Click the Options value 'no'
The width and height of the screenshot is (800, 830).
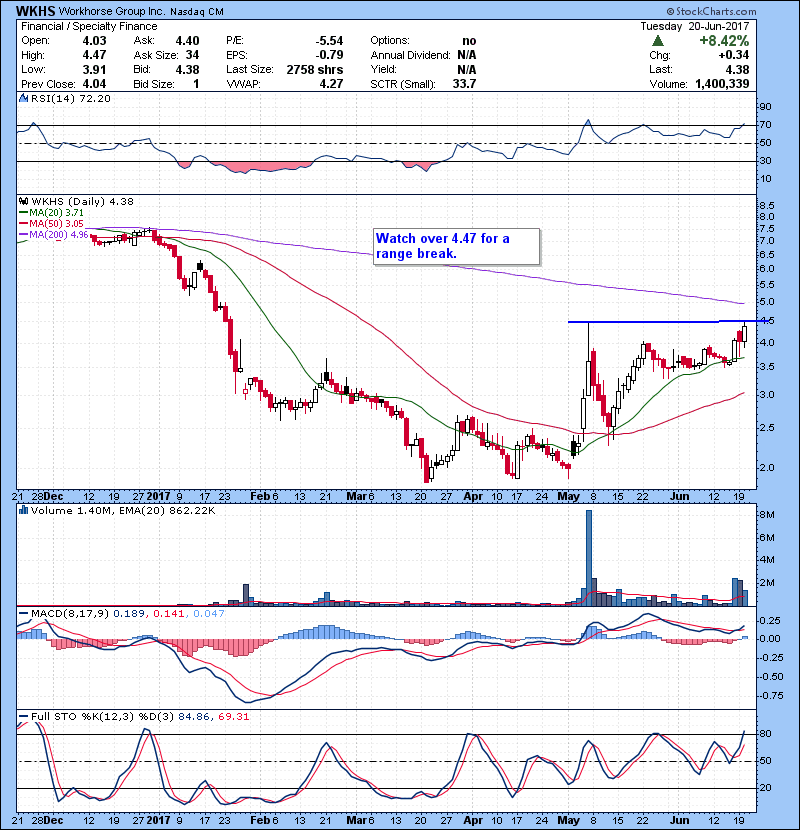click(469, 41)
